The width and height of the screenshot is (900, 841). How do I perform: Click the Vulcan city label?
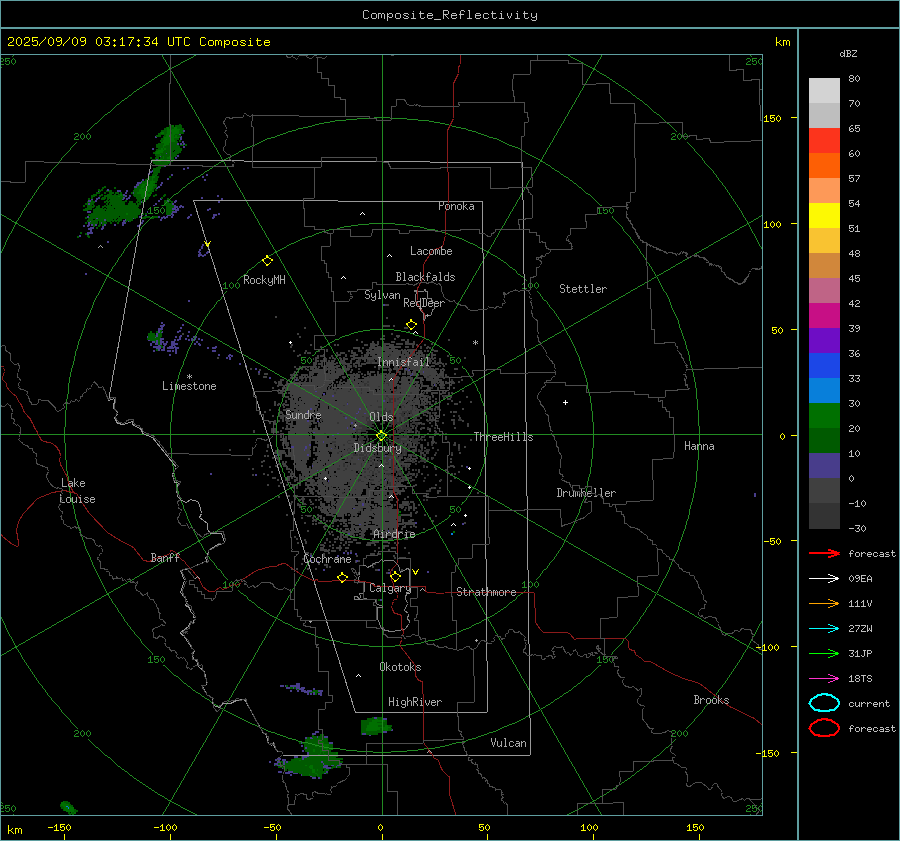pyautogui.click(x=508, y=743)
